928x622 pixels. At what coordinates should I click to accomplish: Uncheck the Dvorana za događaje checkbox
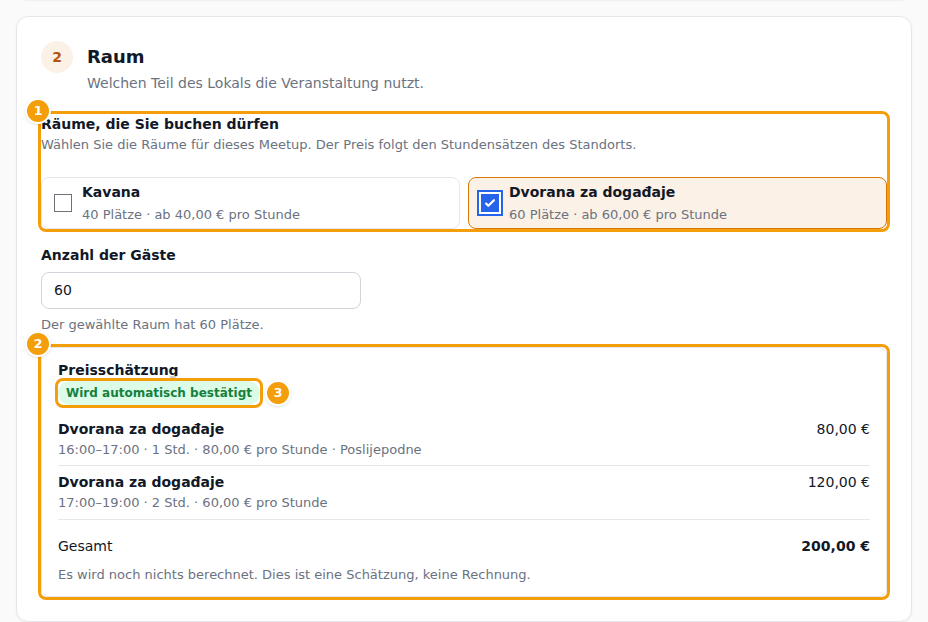tap(490, 203)
